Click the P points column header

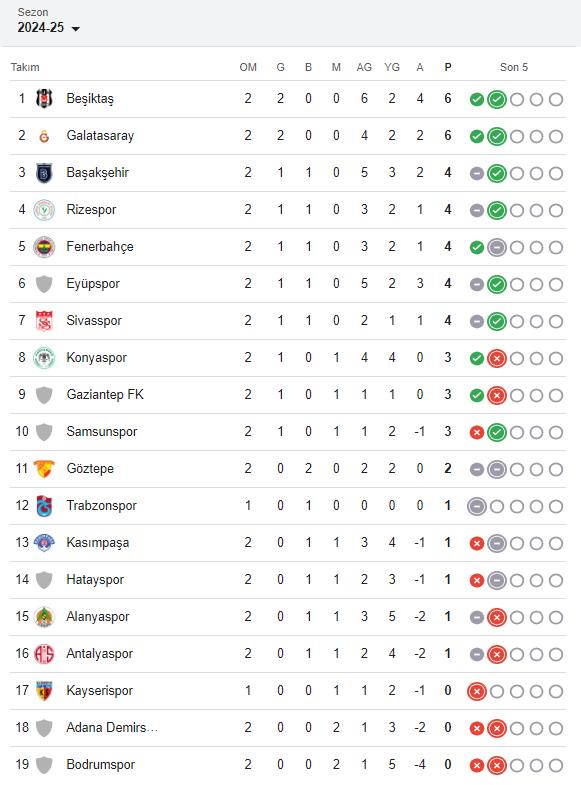[x=447, y=67]
